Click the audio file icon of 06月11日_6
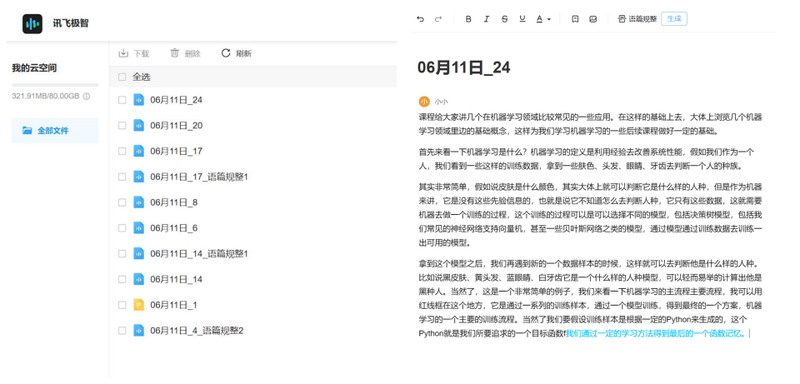800x384 pixels. (139, 228)
